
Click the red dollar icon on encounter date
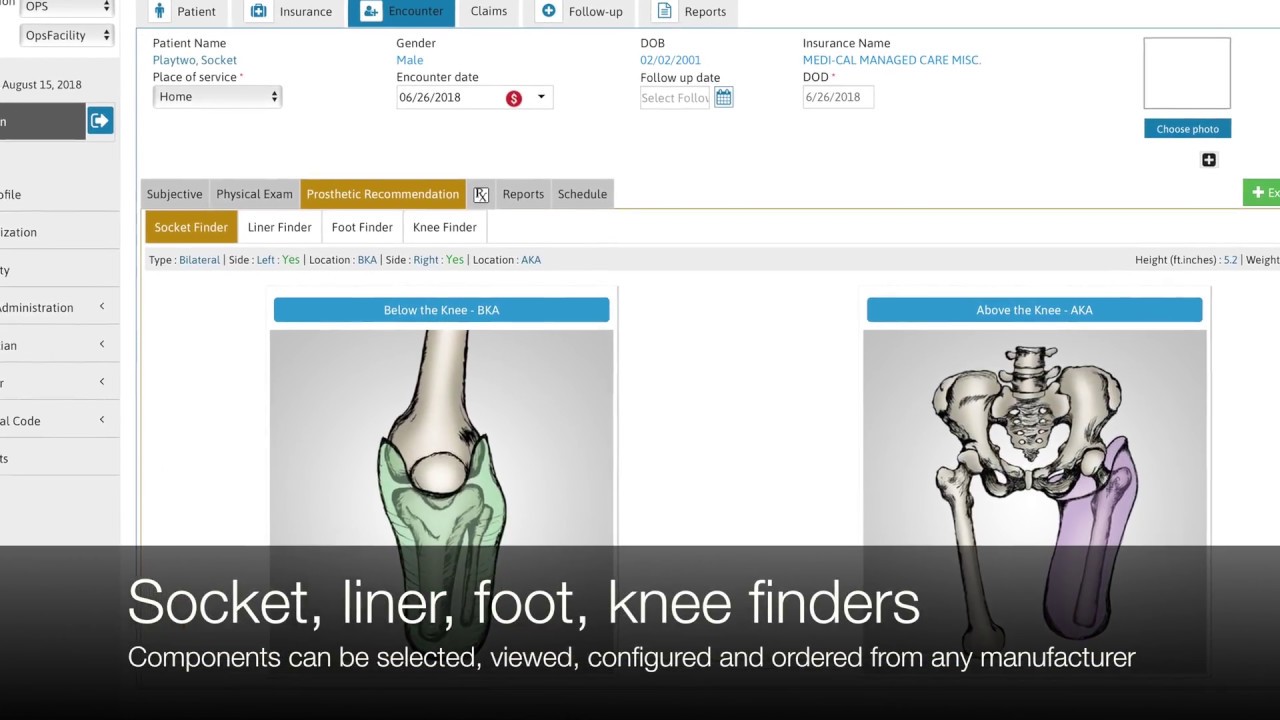pyautogui.click(x=514, y=98)
